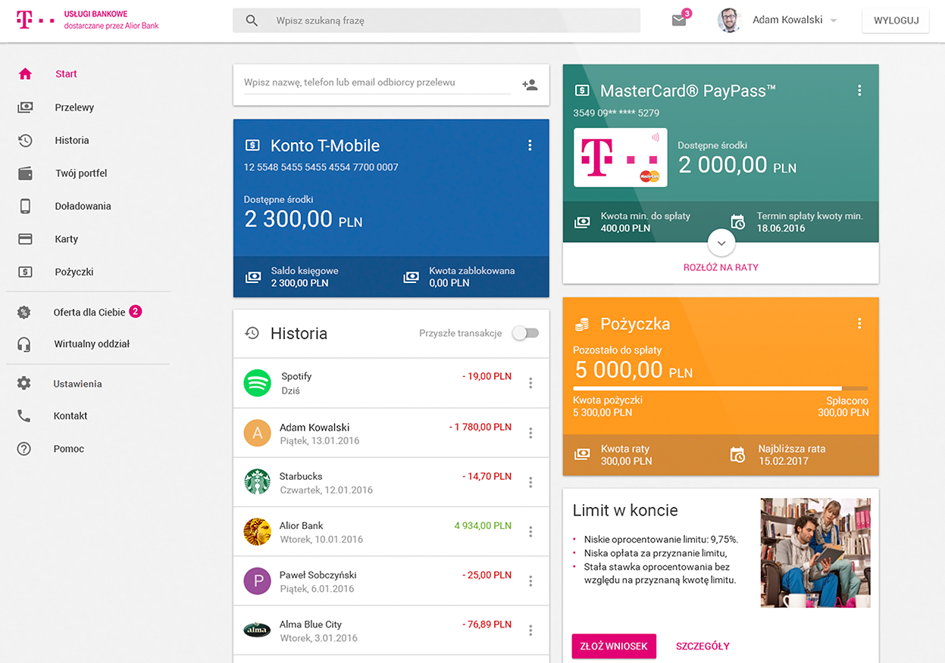The width and height of the screenshot is (945, 663).
Task: Open Przelewy from the sidebar
Action: point(74,107)
